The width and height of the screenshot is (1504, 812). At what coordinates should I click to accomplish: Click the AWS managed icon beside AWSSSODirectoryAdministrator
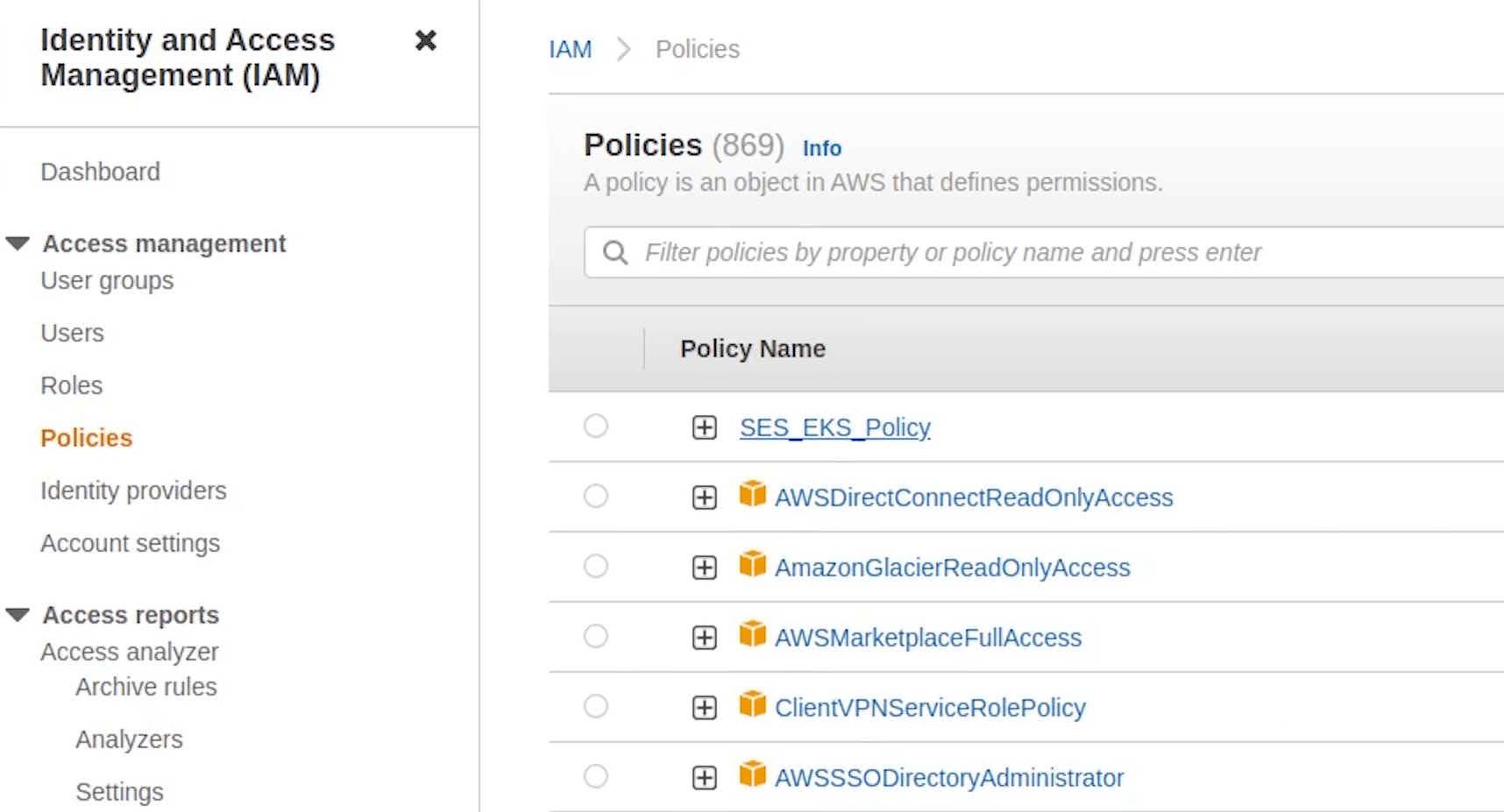pos(752,774)
